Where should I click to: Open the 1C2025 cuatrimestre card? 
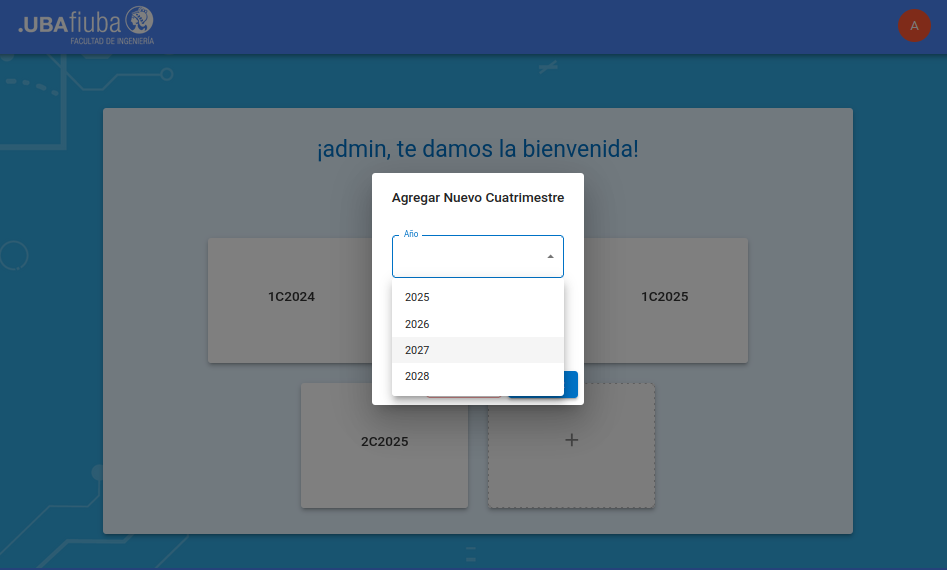665,297
